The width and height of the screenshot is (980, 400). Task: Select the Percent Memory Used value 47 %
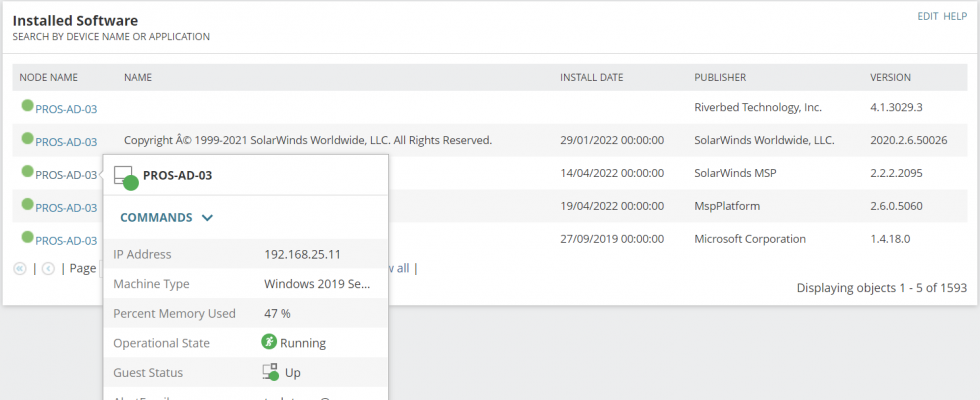(278, 313)
